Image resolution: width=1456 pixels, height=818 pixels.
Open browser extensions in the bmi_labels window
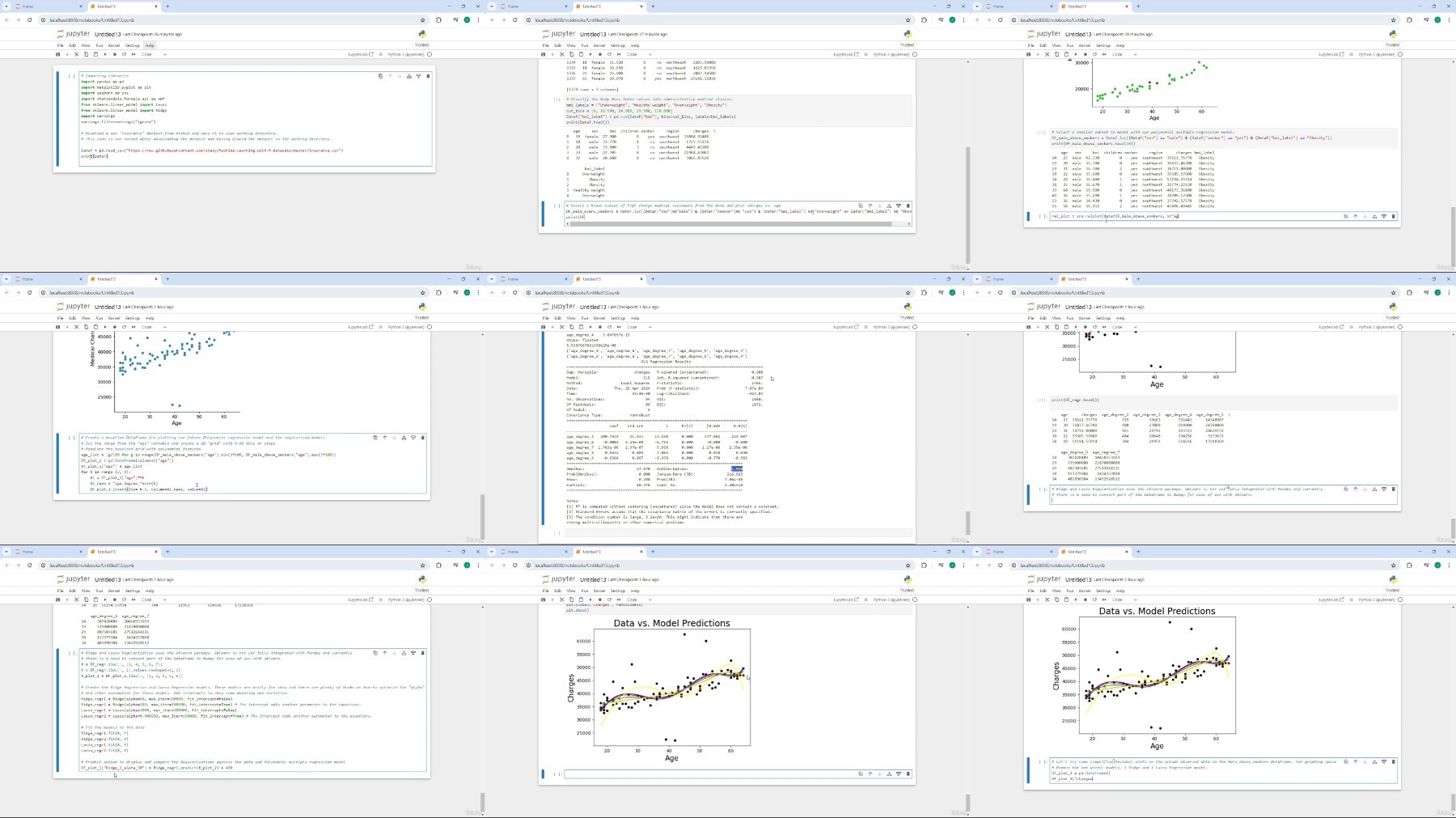pos(924,19)
